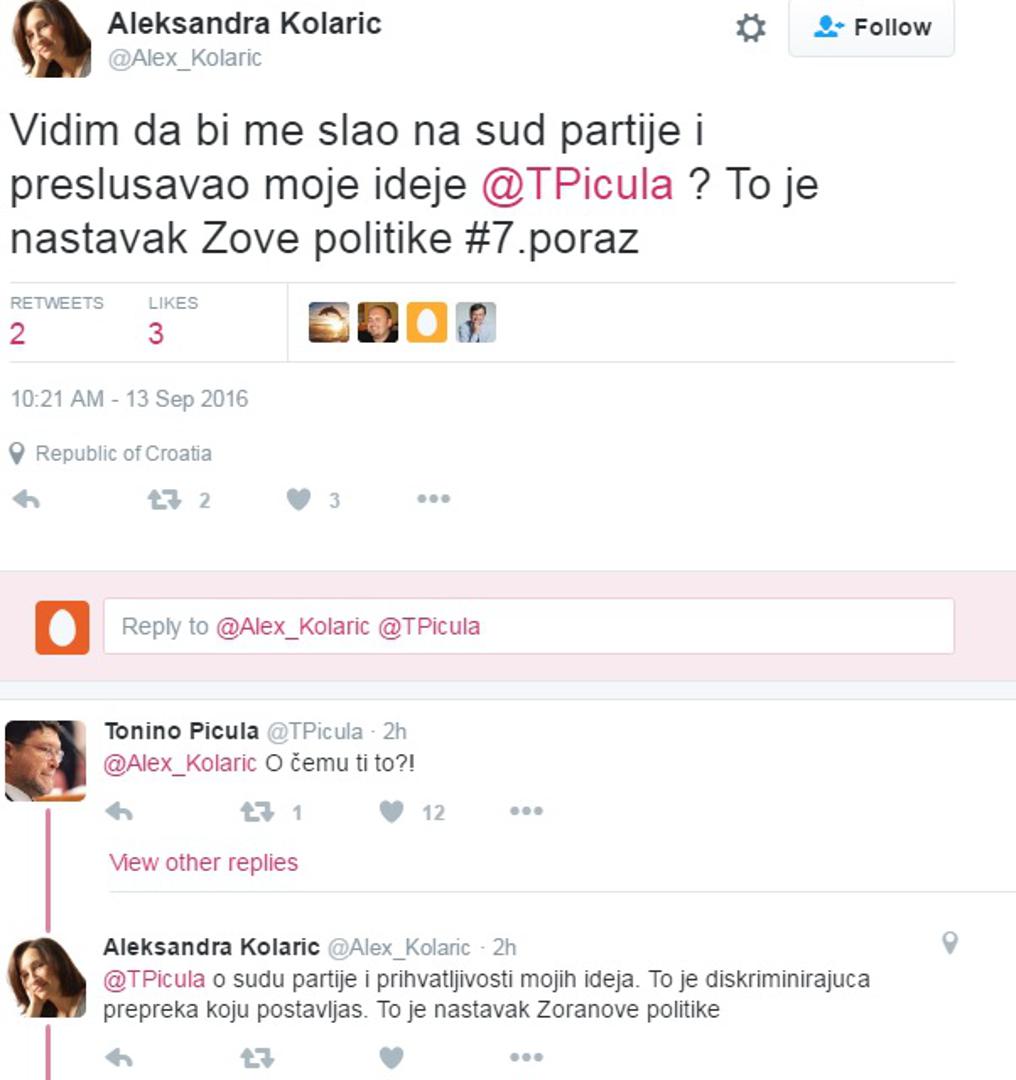Retweet Tonino Picula's reply
This screenshot has height=1080, width=1016.
pyautogui.click(x=257, y=812)
